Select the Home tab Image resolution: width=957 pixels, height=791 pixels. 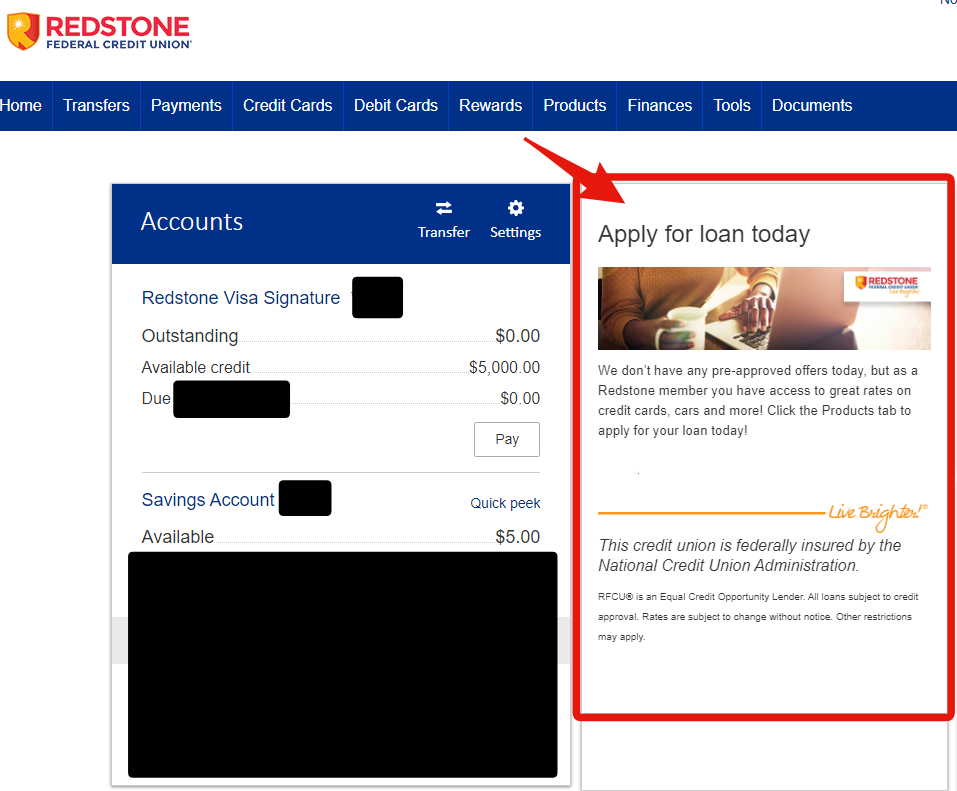(20, 105)
